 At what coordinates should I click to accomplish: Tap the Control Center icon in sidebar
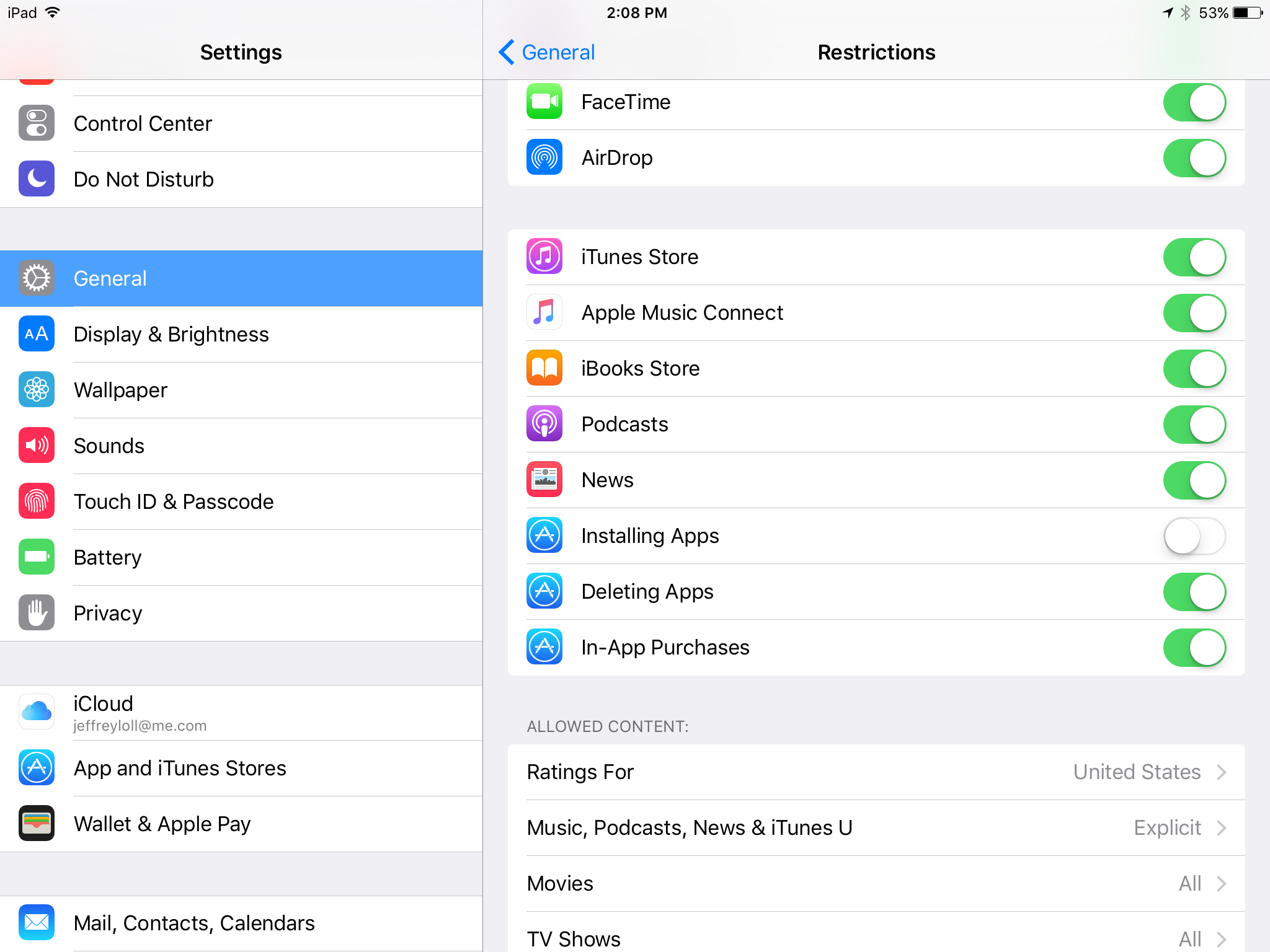(37, 123)
